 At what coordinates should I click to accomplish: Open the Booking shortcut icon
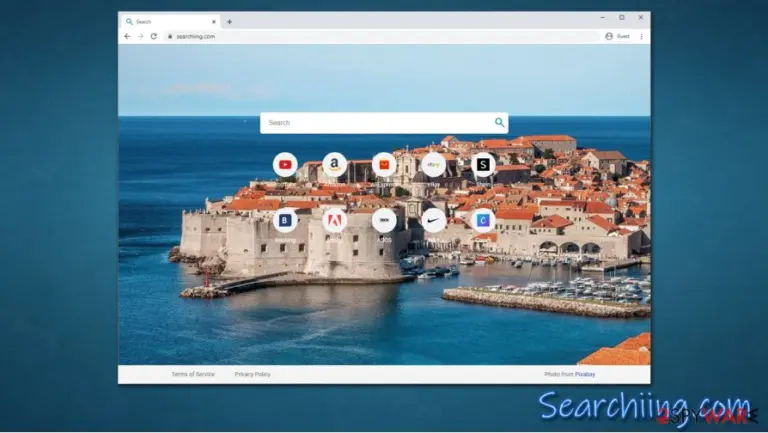click(x=285, y=220)
